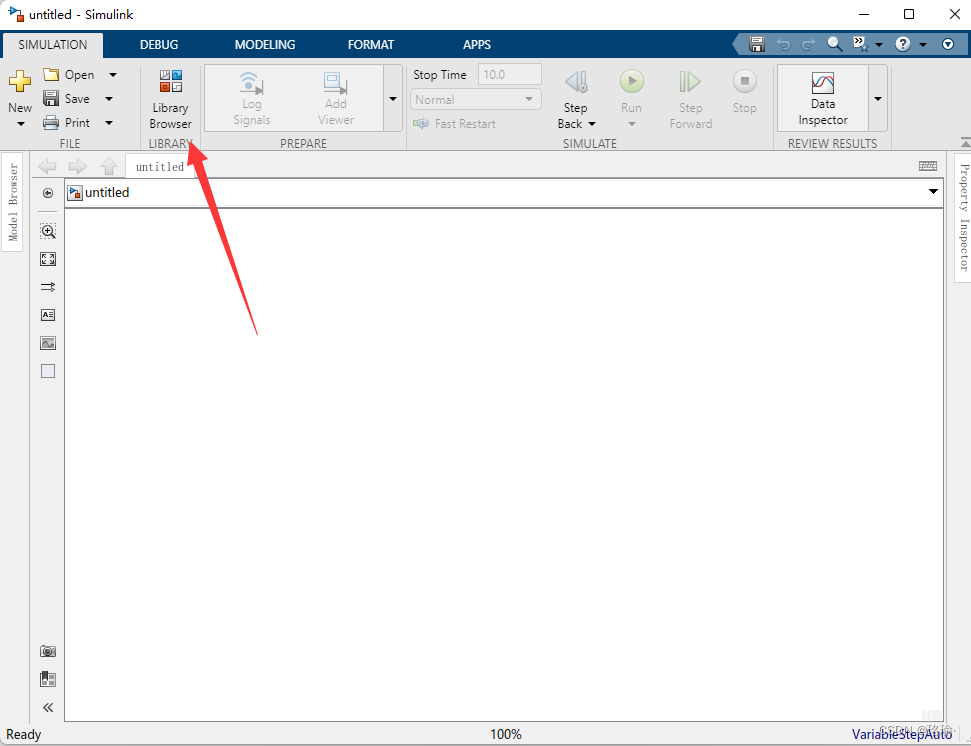Click the Step Forward button
The height and width of the screenshot is (746, 971).
click(x=690, y=98)
